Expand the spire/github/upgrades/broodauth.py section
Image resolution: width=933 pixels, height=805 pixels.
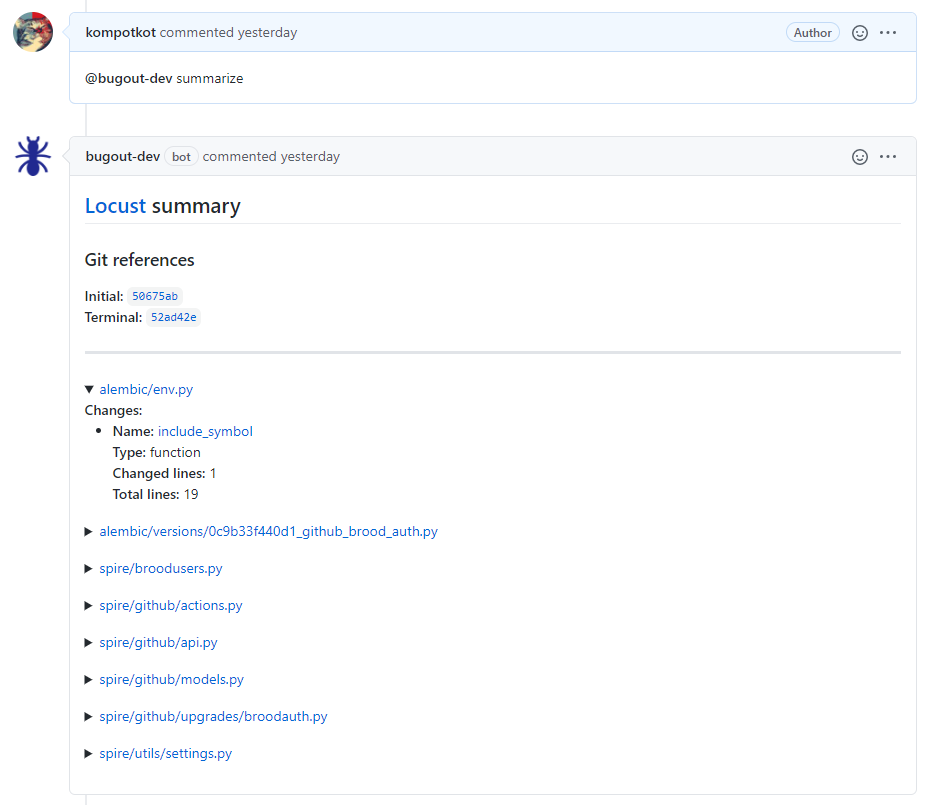pos(89,716)
